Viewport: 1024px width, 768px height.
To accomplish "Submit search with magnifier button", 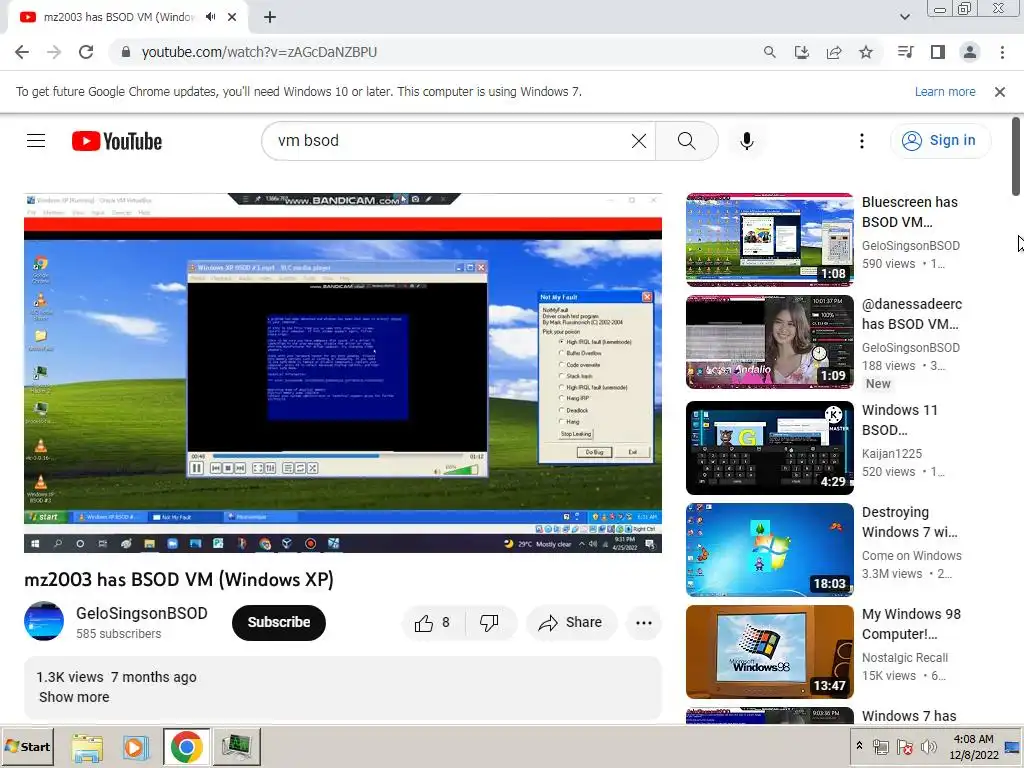I will 686,141.
